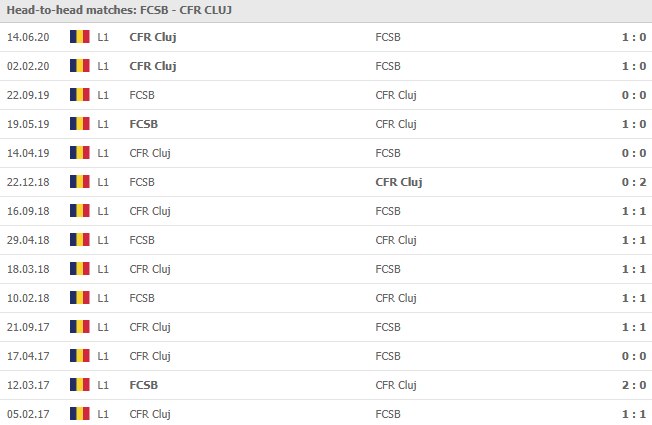Click the Romania flag on the 05.02.17 row
The image size is (652, 425).
80,414
